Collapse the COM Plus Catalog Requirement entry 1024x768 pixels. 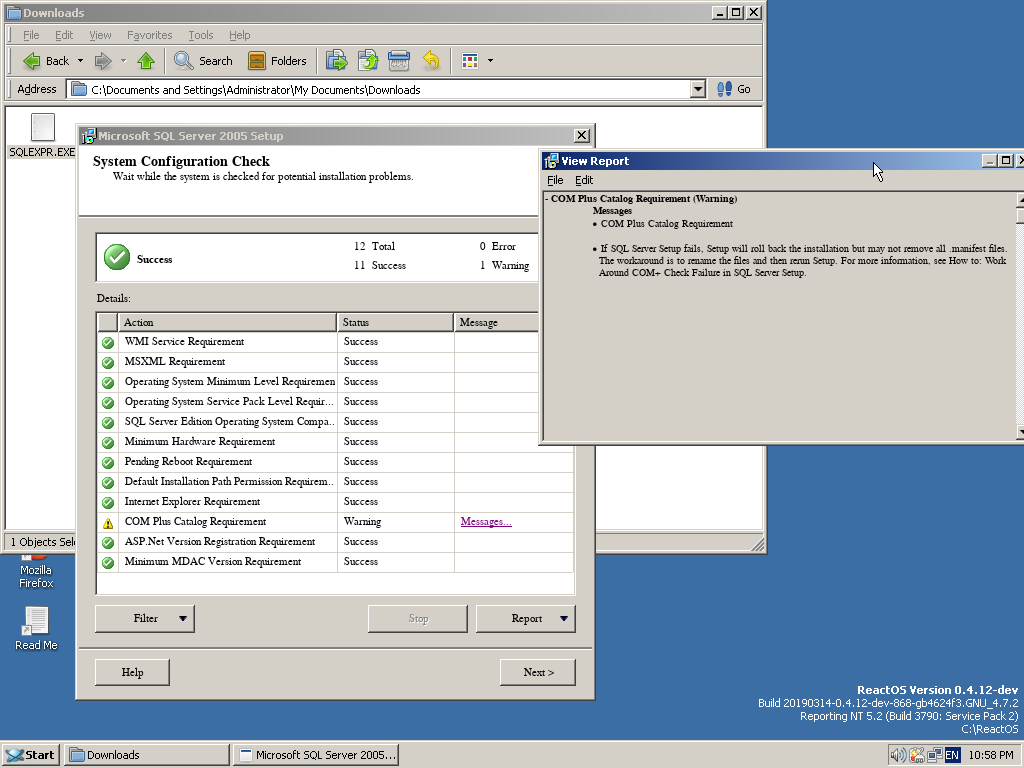point(547,199)
